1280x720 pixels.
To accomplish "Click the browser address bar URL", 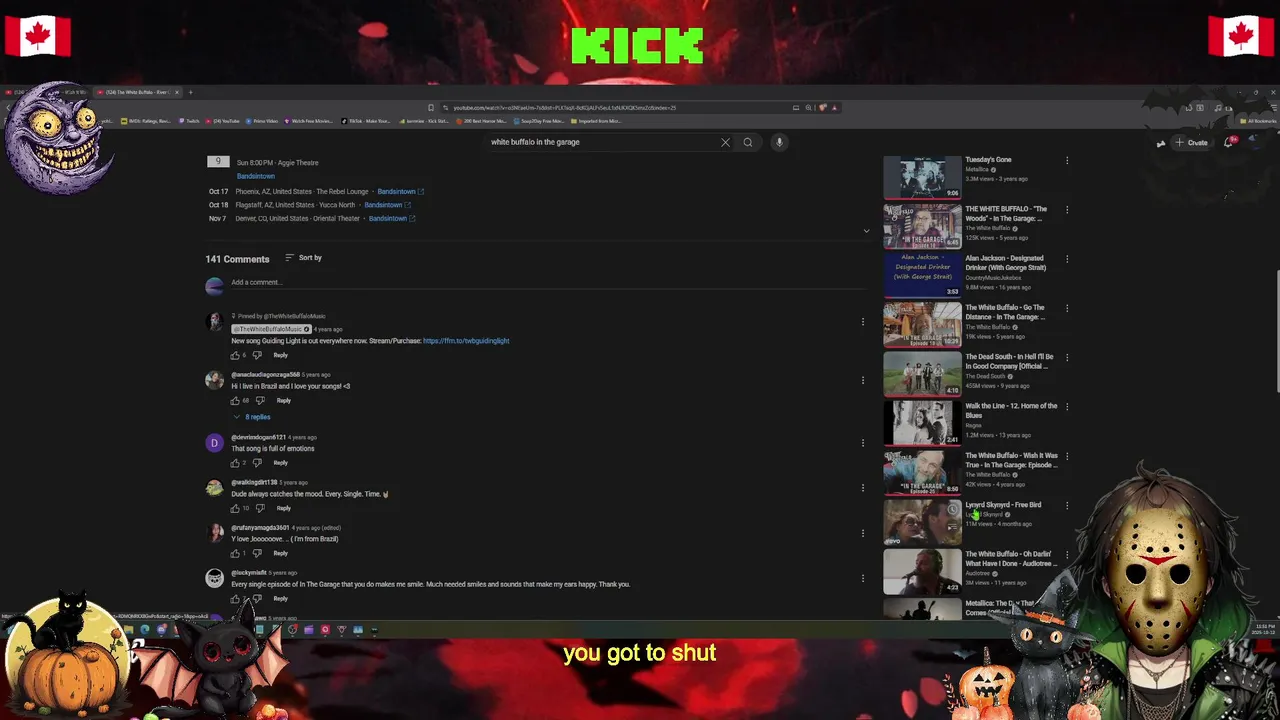I will tap(564, 107).
